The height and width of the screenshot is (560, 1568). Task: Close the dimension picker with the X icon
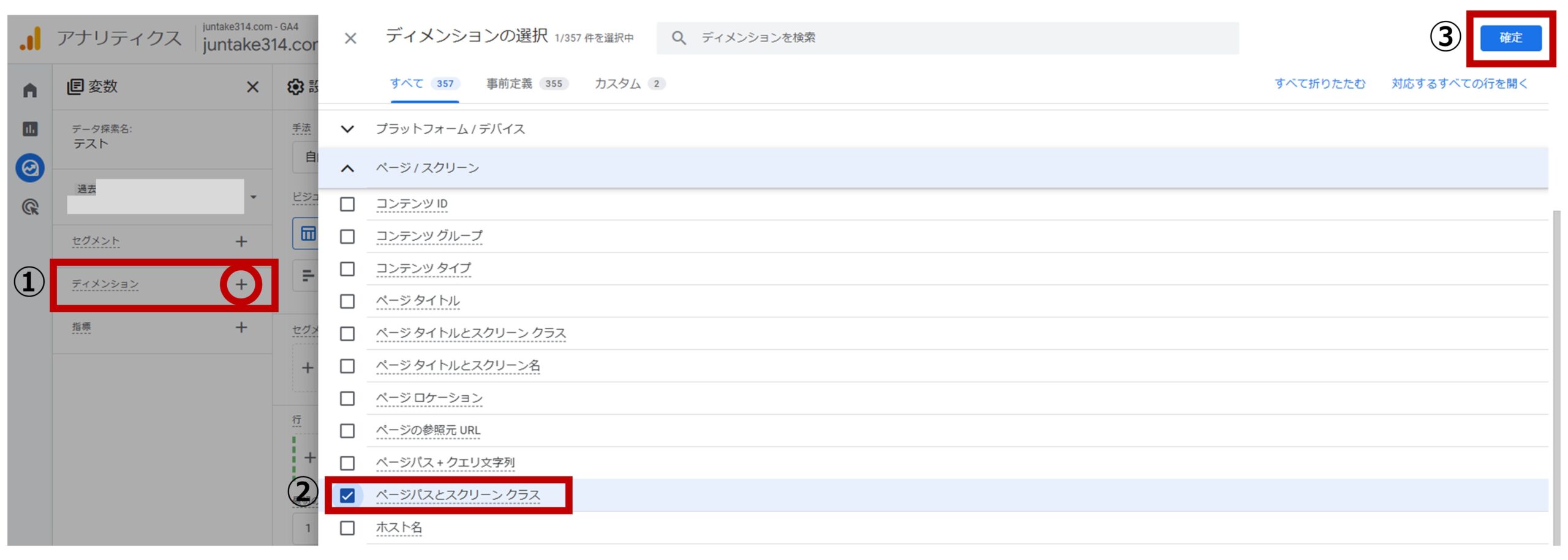point(352,37)
